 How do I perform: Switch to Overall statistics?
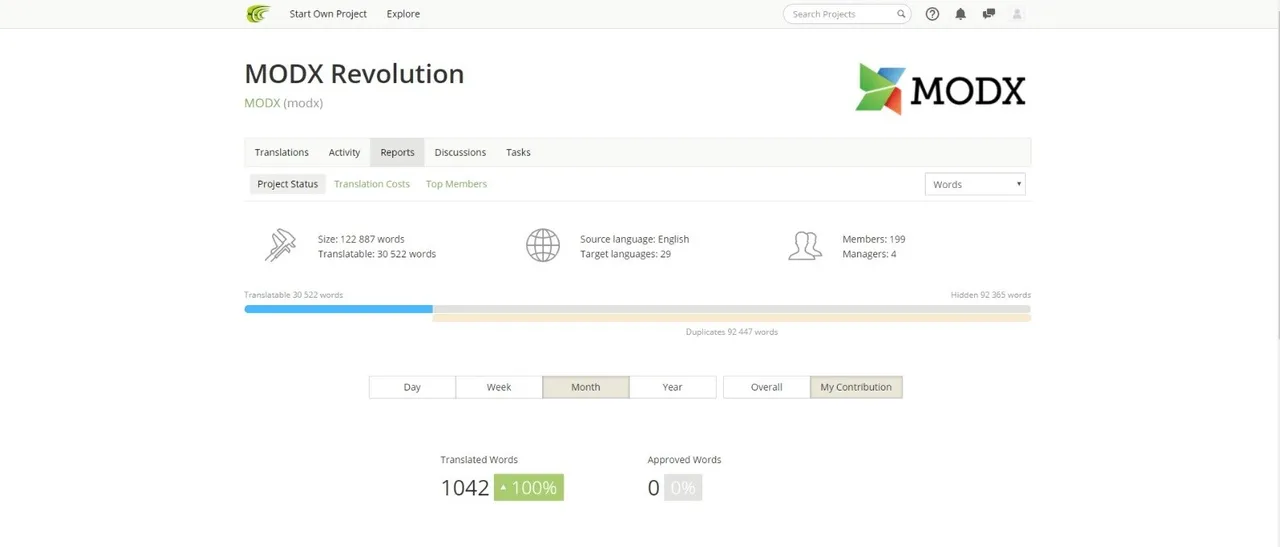click(x=767, y=387)
